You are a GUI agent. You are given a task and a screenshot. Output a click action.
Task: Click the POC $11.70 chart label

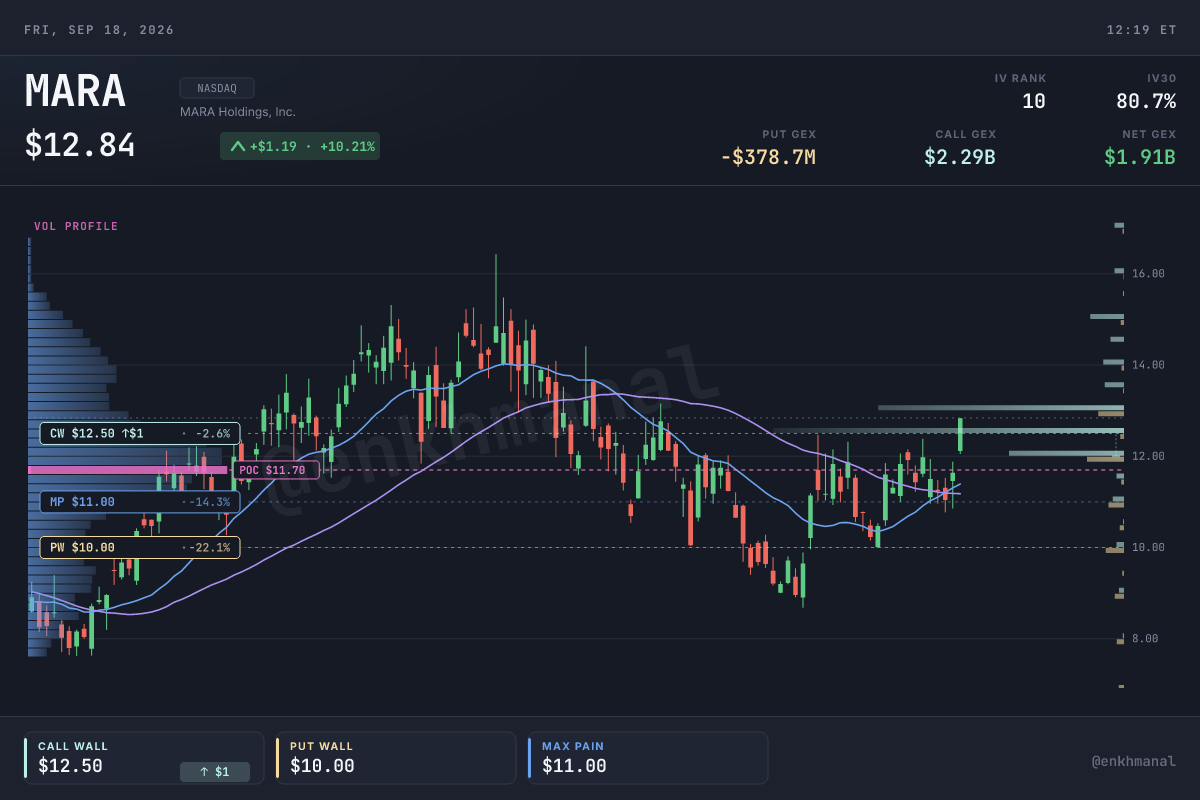coord(276,470)
